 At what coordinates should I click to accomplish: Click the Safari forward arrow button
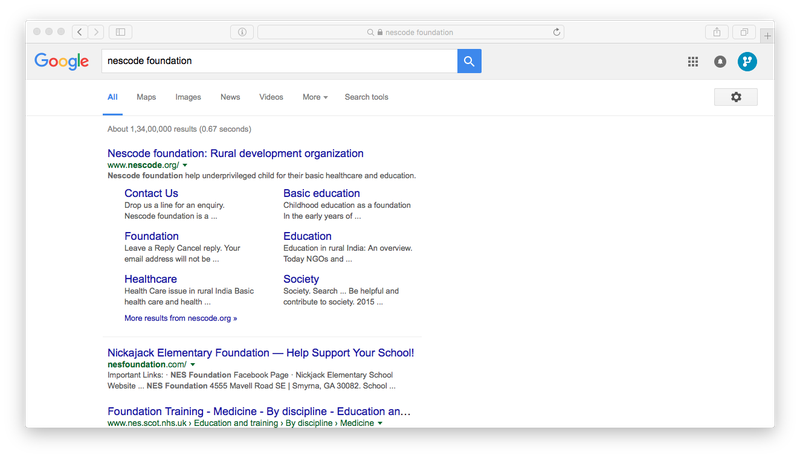tap(96, 32)
